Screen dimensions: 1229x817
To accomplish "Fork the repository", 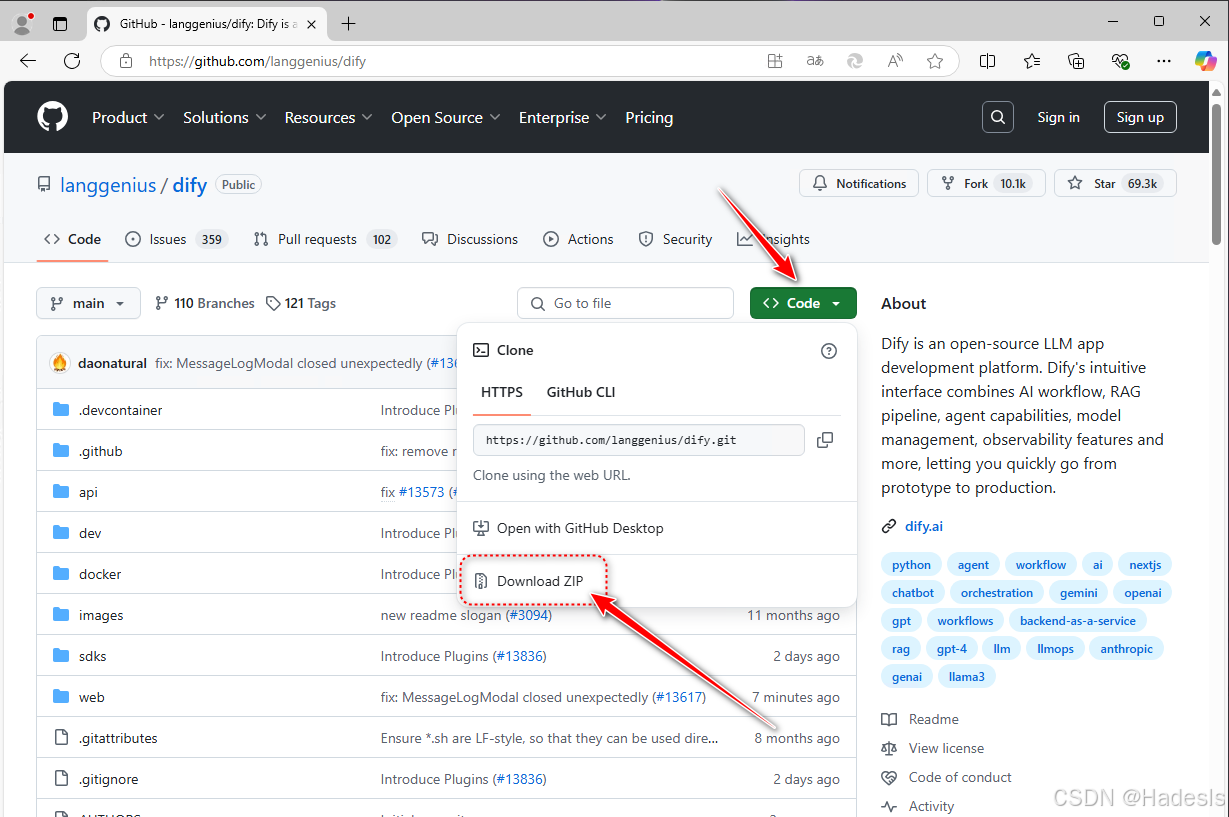I will coord(986,184).
